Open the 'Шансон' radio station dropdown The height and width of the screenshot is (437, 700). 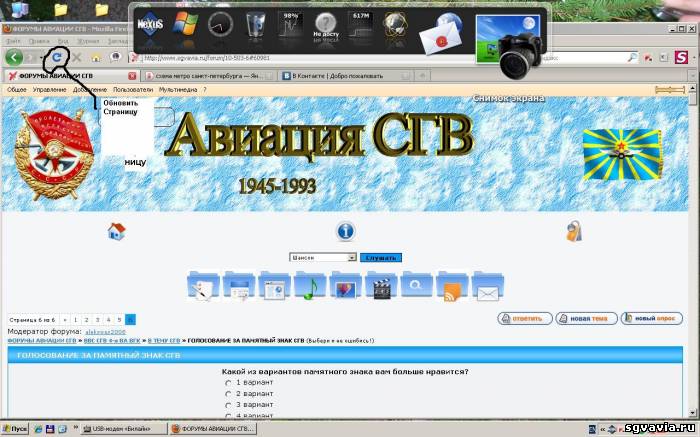click(x=323, y=257)
